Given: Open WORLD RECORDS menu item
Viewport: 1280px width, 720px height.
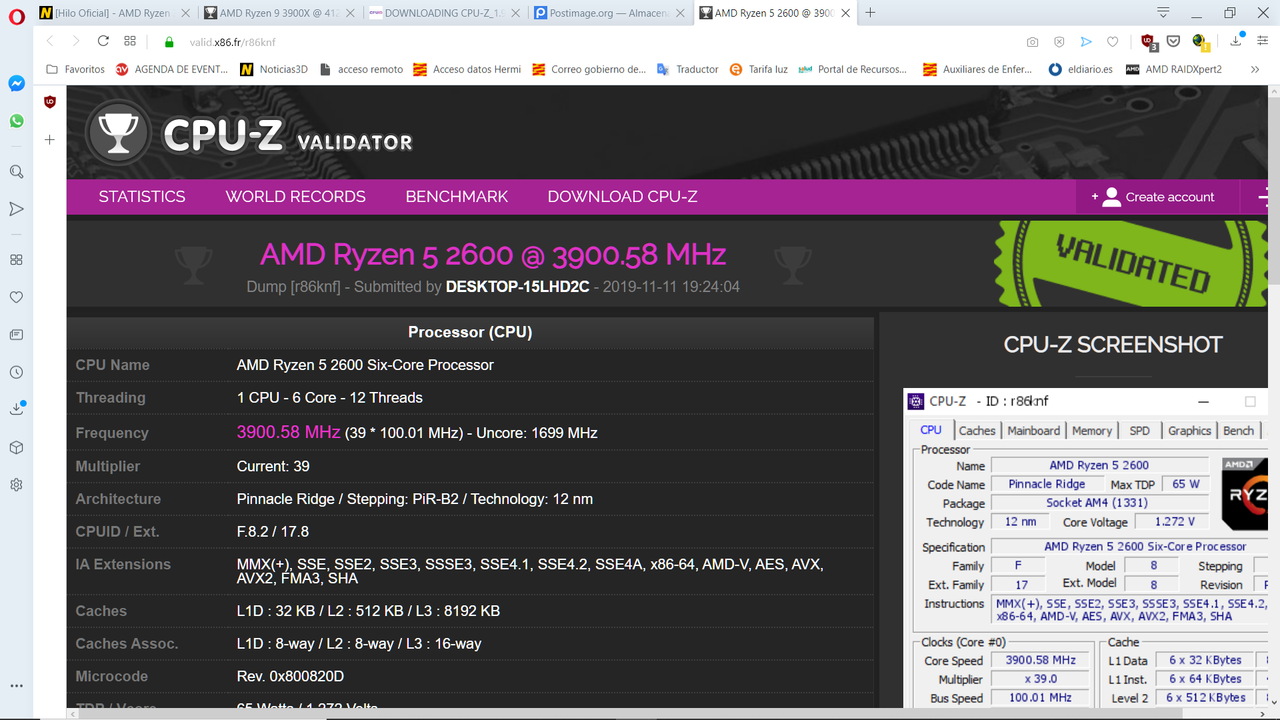Looking at the screenshot, I should point(296,197).
